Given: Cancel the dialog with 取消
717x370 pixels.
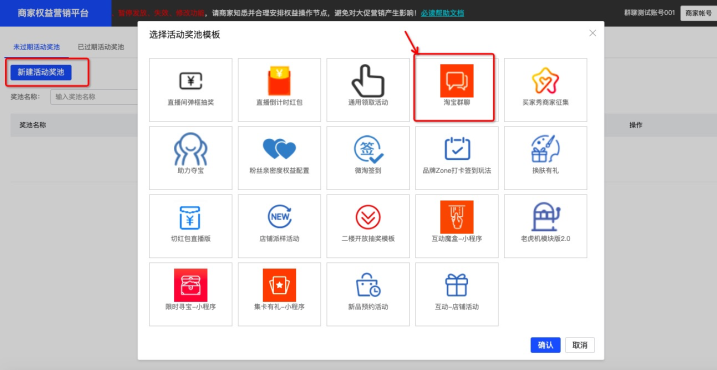Looking at the screenshot, I should (580, 345).
